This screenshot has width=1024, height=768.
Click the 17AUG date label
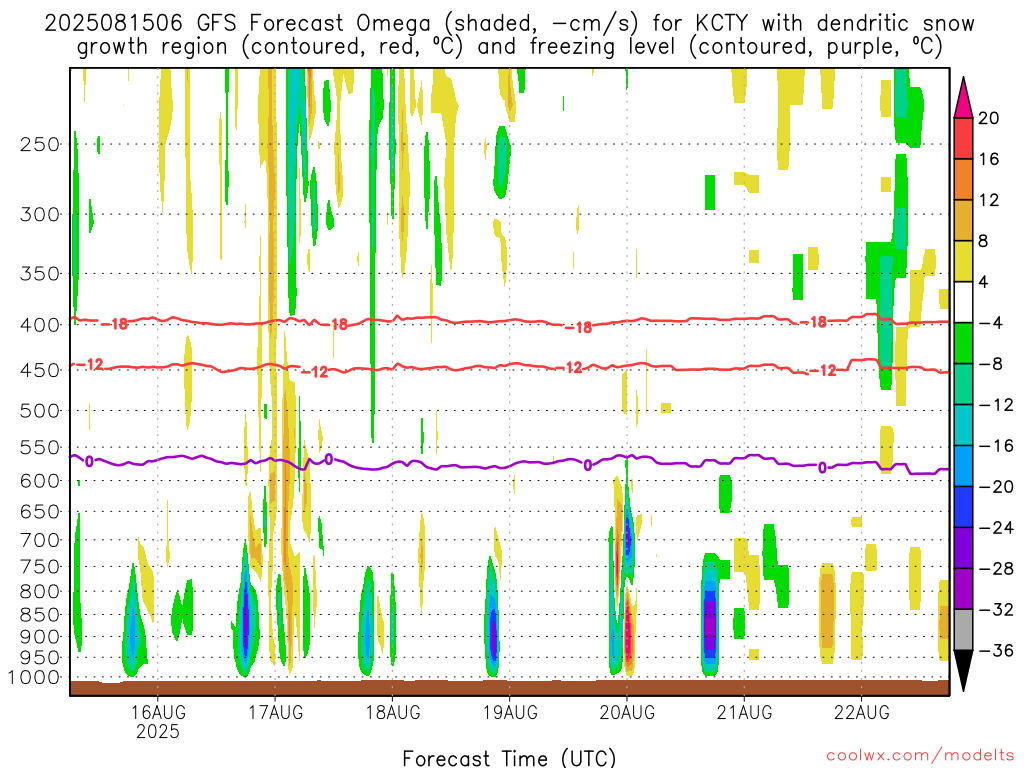coord(275,712)
